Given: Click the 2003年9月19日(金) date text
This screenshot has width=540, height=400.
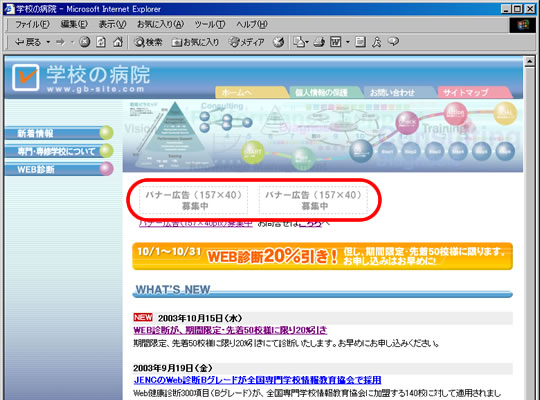Looking at the screenshot, I should click(173, 368).
